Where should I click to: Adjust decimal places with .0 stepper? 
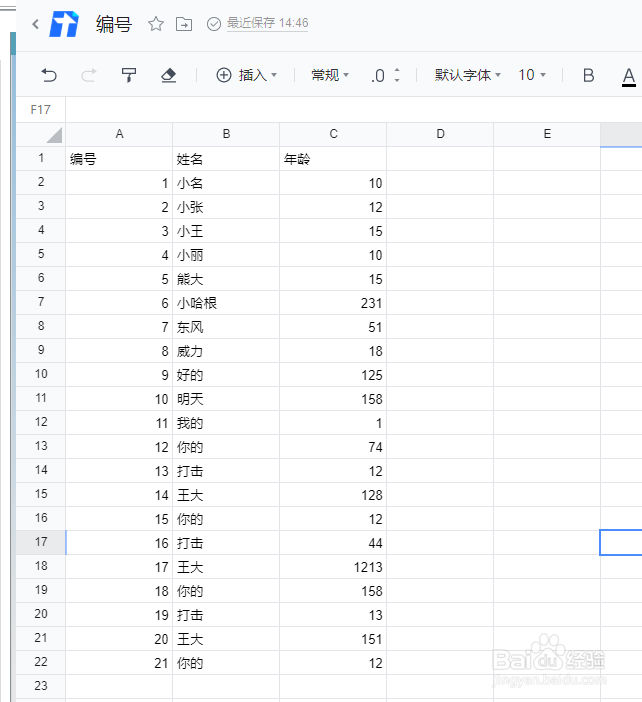(x=385, y=75)
